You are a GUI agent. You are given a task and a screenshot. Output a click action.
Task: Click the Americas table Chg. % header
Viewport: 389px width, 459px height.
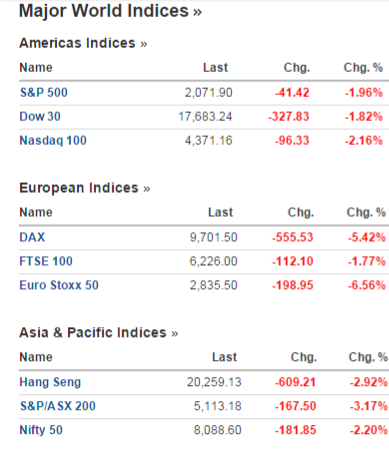pos(363,68)
